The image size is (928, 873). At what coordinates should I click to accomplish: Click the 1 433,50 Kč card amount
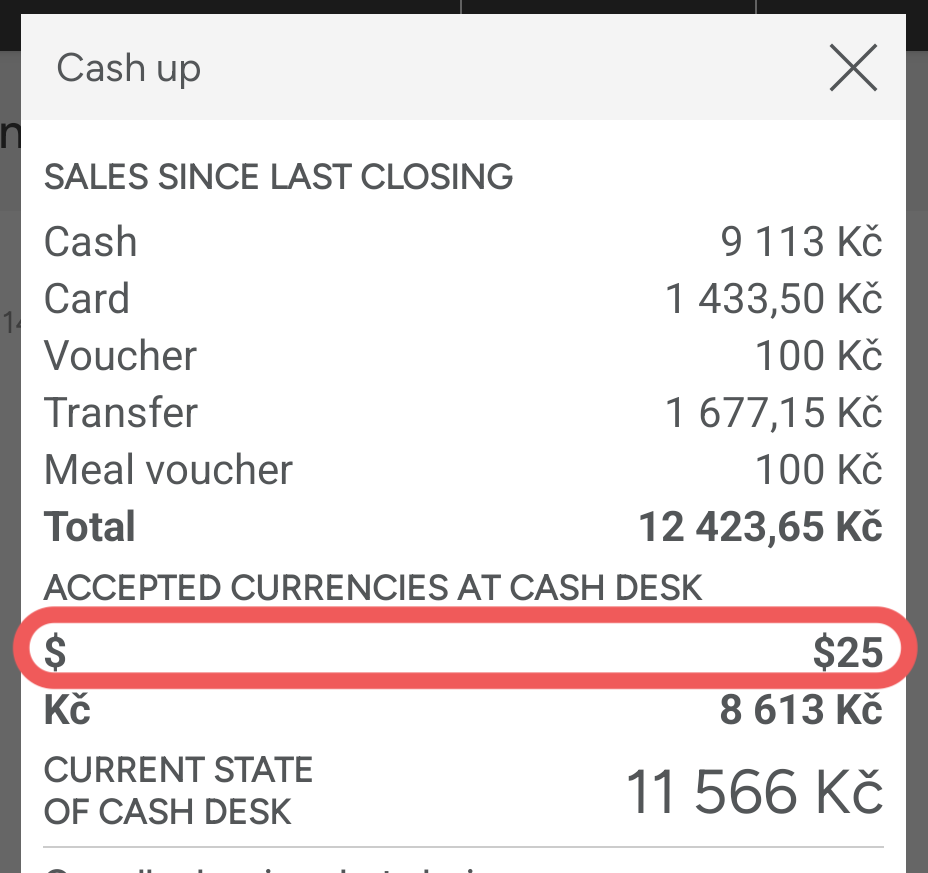tap(774, 299)
